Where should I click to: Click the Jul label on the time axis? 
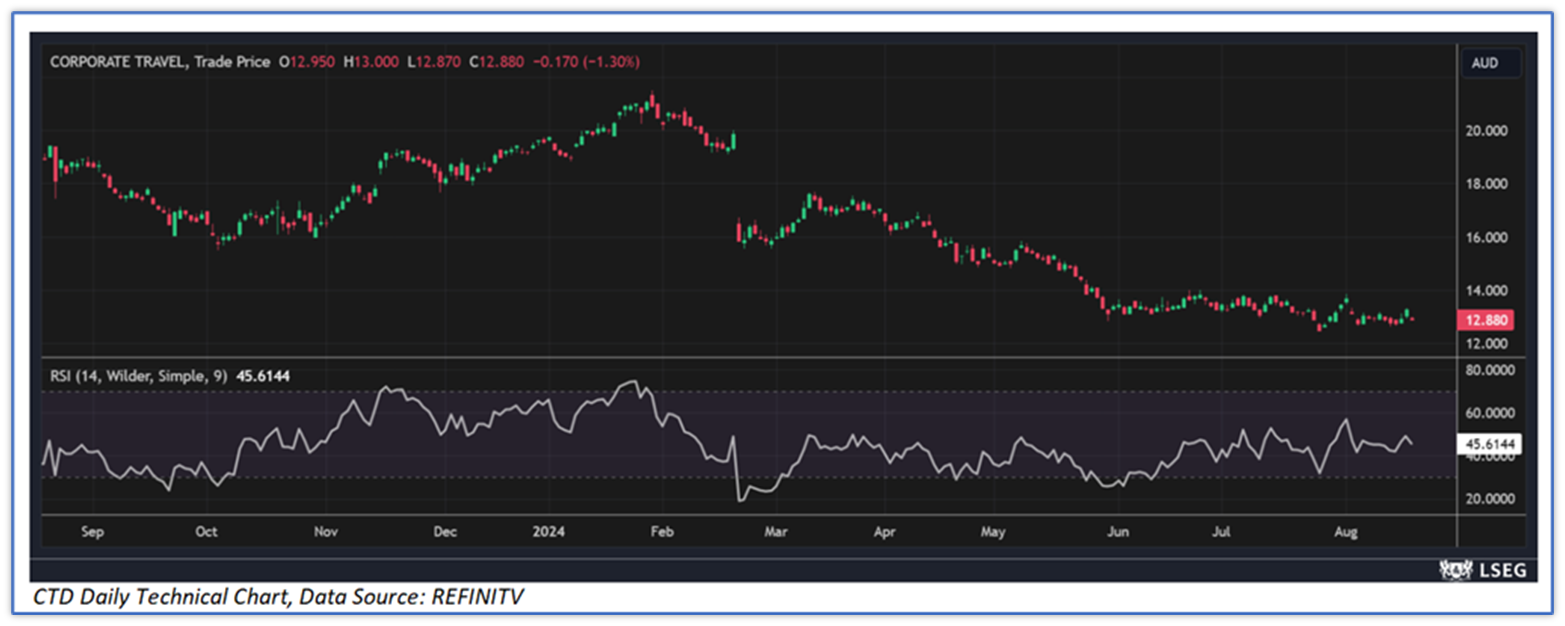(1220, 533)
